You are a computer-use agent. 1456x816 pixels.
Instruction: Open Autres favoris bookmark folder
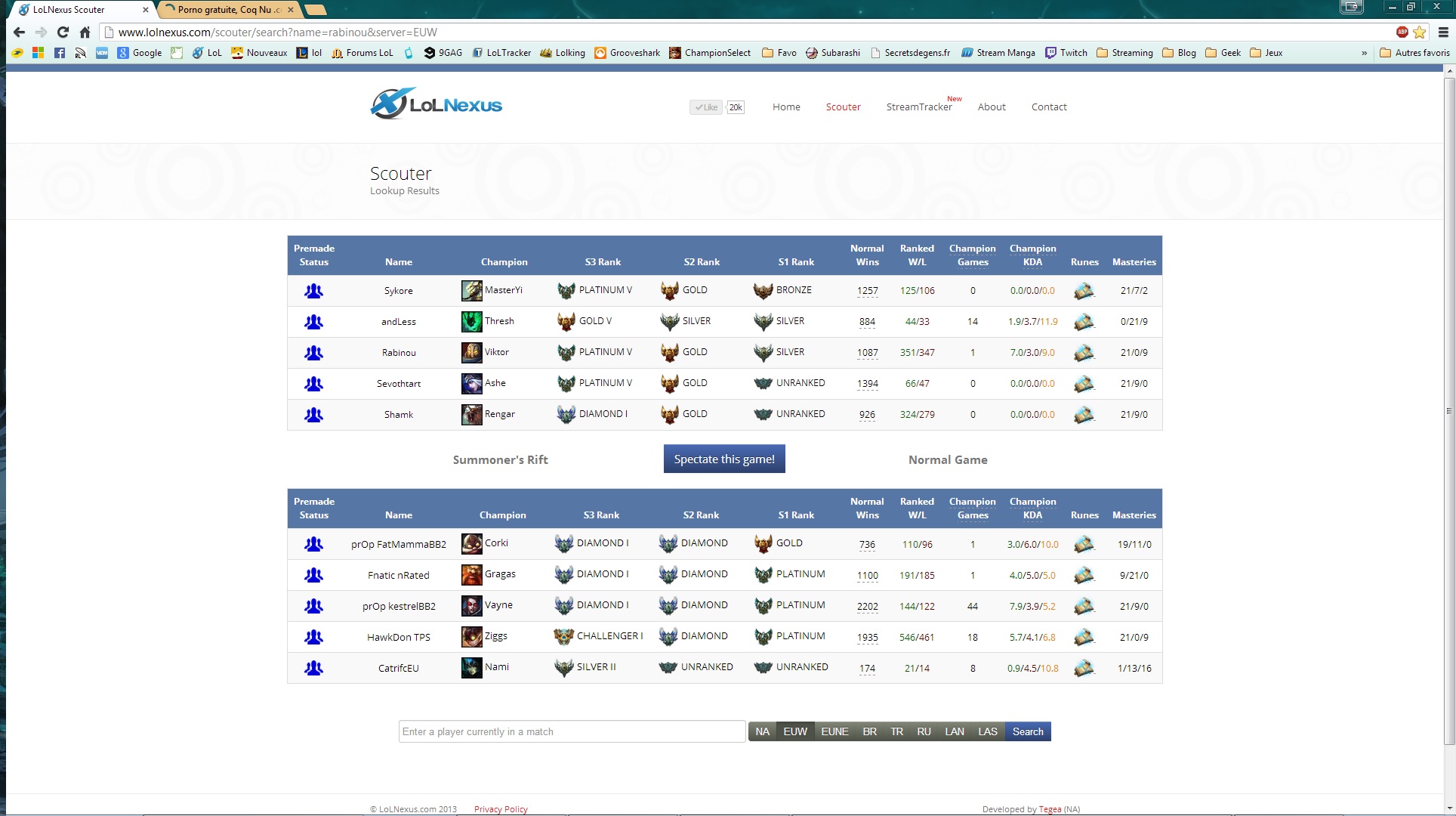pyautogui.click(x=1414, y=53)
